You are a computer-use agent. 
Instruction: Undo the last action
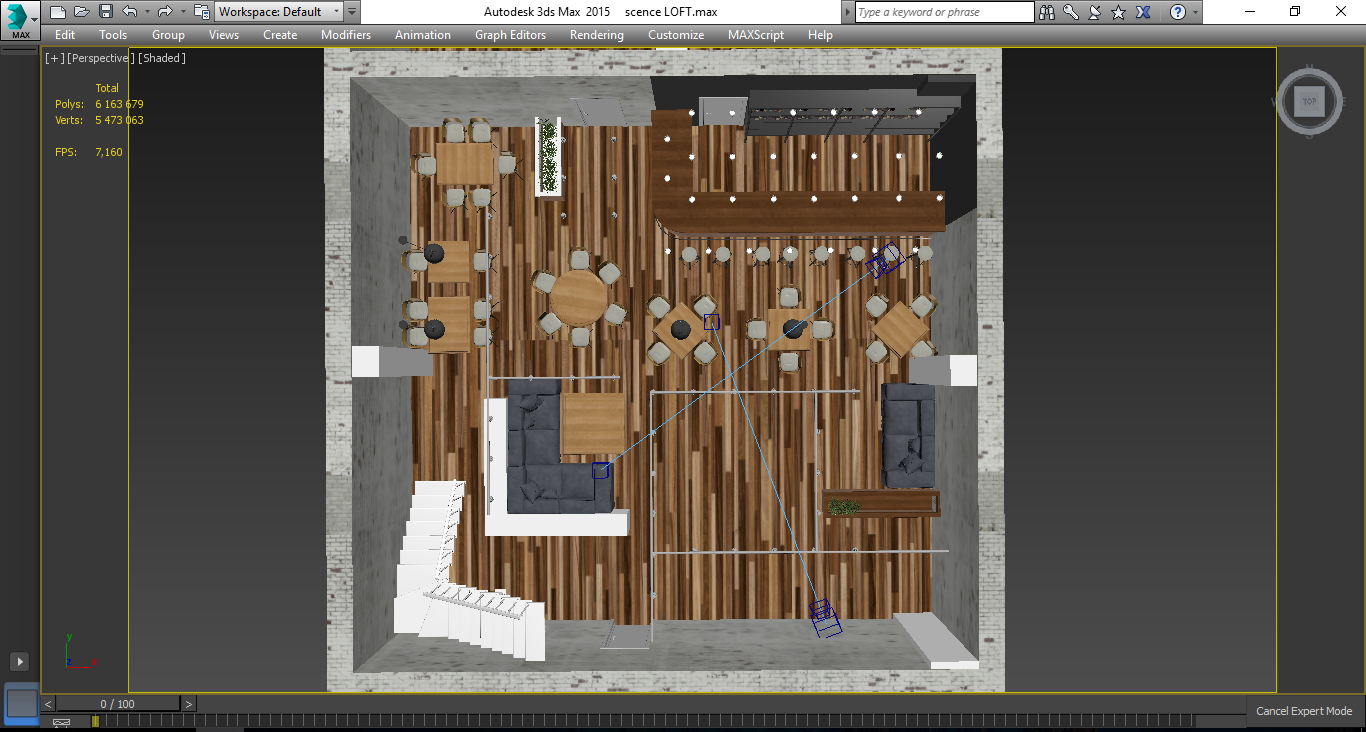tap(129, 12)
